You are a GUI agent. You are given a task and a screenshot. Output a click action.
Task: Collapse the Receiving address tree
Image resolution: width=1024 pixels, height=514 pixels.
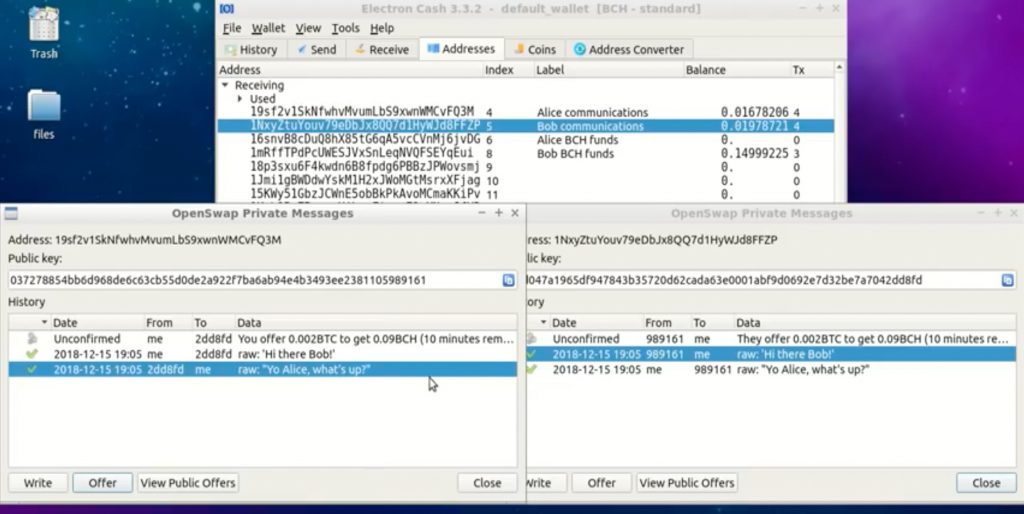[x=226, y=86]
